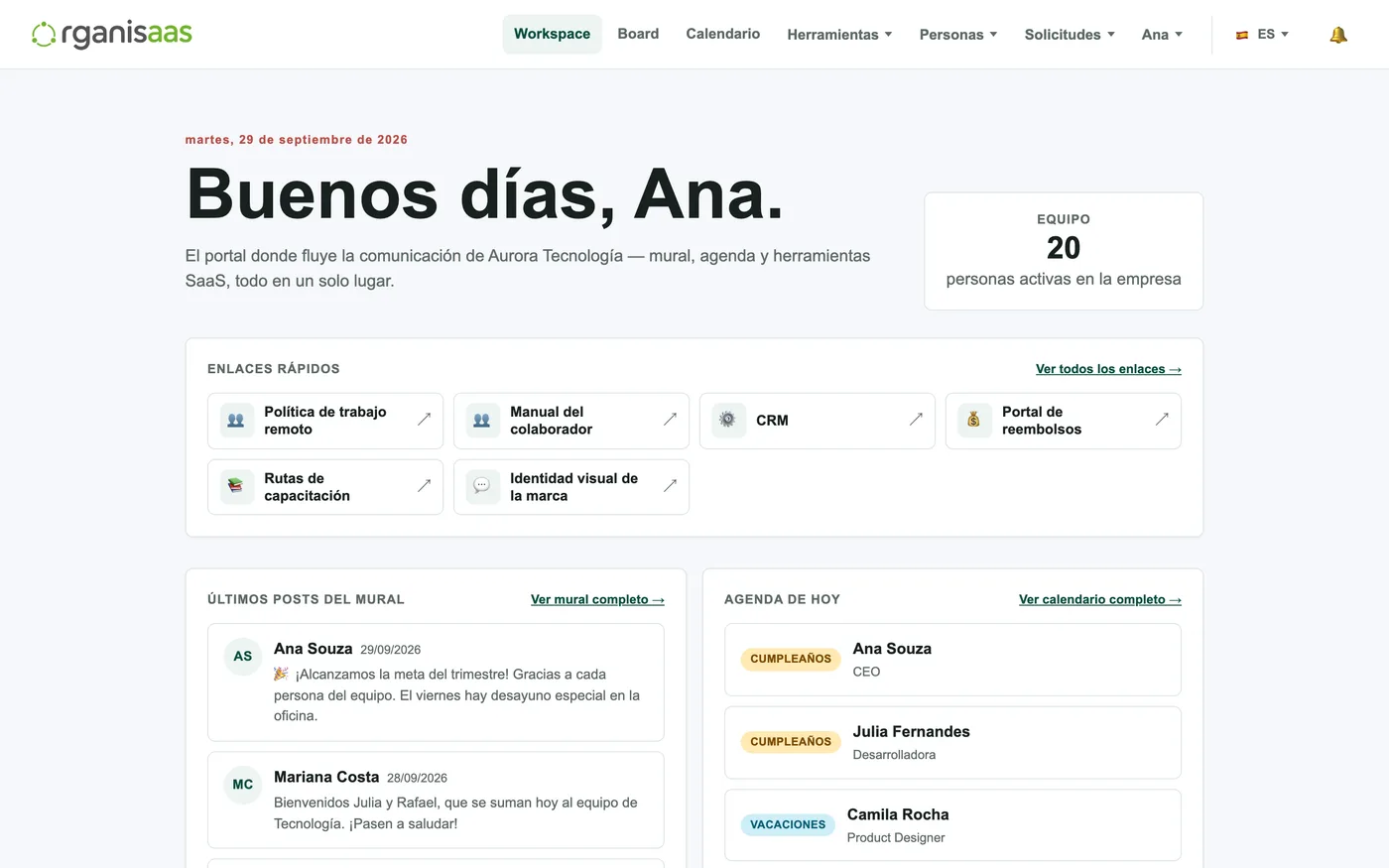This screenshot has height=868, width=1389.
Task: Click the MC avatar on Mariana Costa's post
Action: click(x=243, y=785)
